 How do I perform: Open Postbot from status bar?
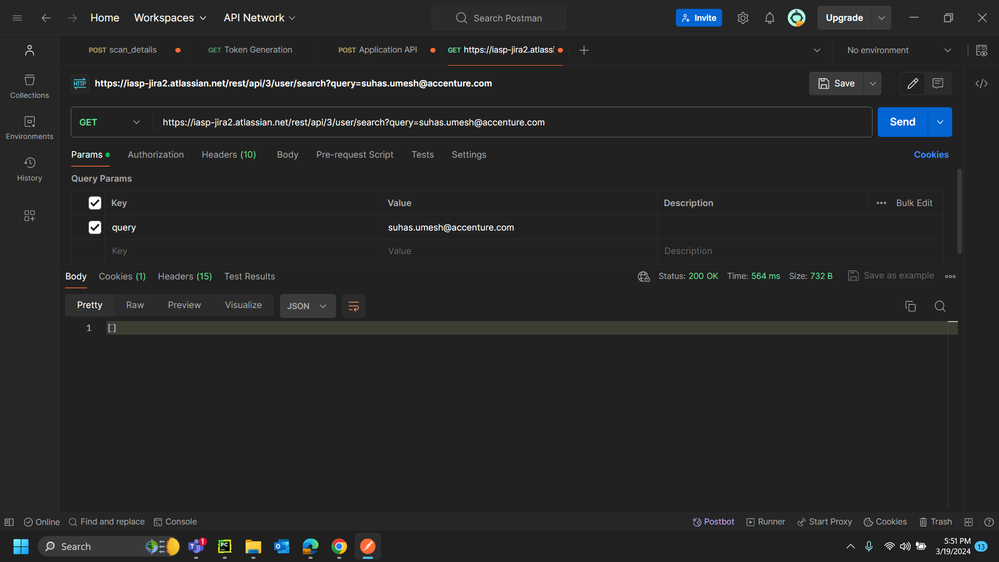click(713, 522)
